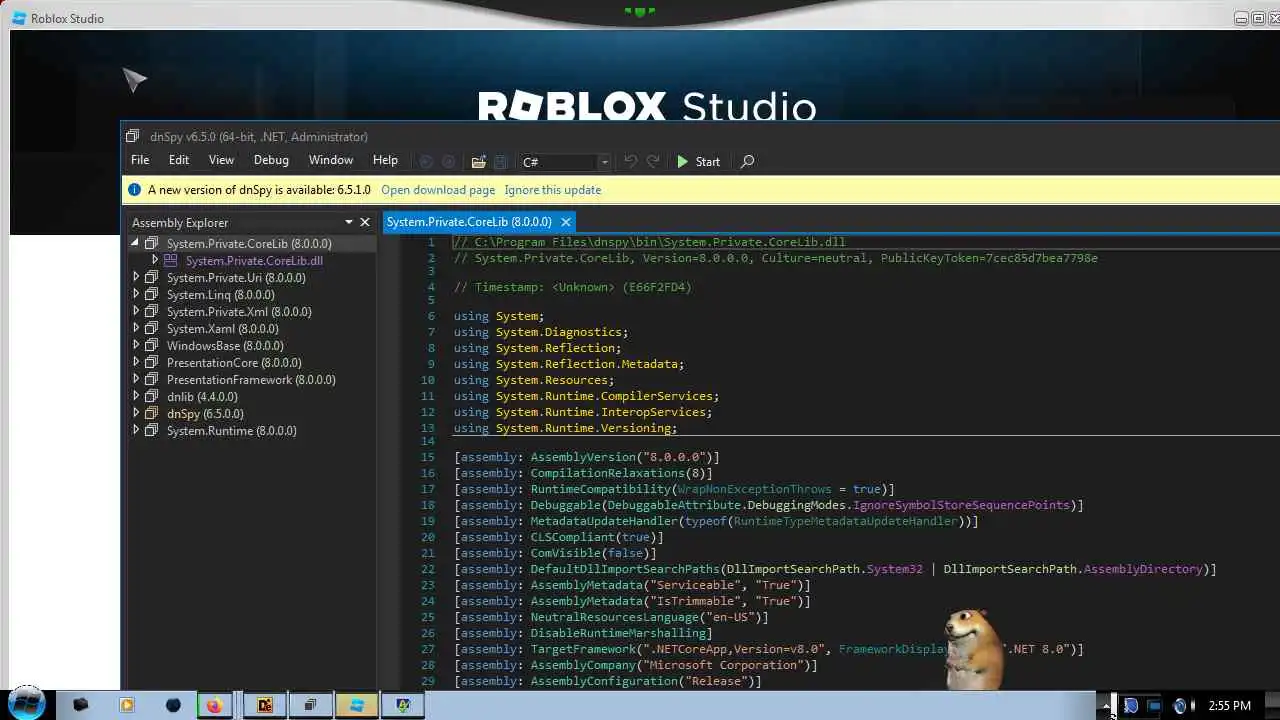Click the volume speaker tray icon

pyautogui.click(x=1179, y=706)
